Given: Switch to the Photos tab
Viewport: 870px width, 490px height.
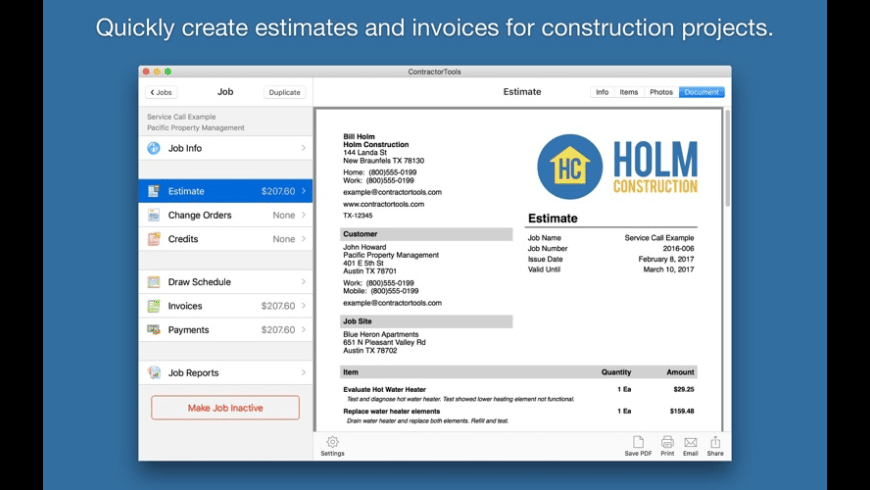Looking at the screenshot, I should point(661,92).
